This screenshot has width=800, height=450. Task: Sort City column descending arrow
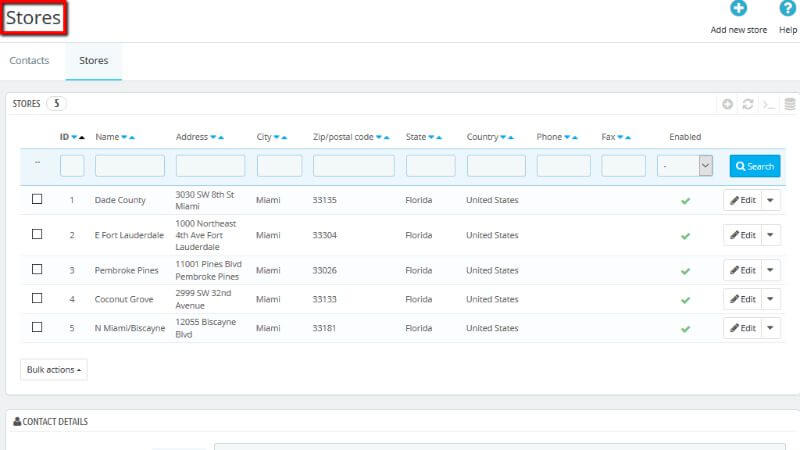coord(277,137)
